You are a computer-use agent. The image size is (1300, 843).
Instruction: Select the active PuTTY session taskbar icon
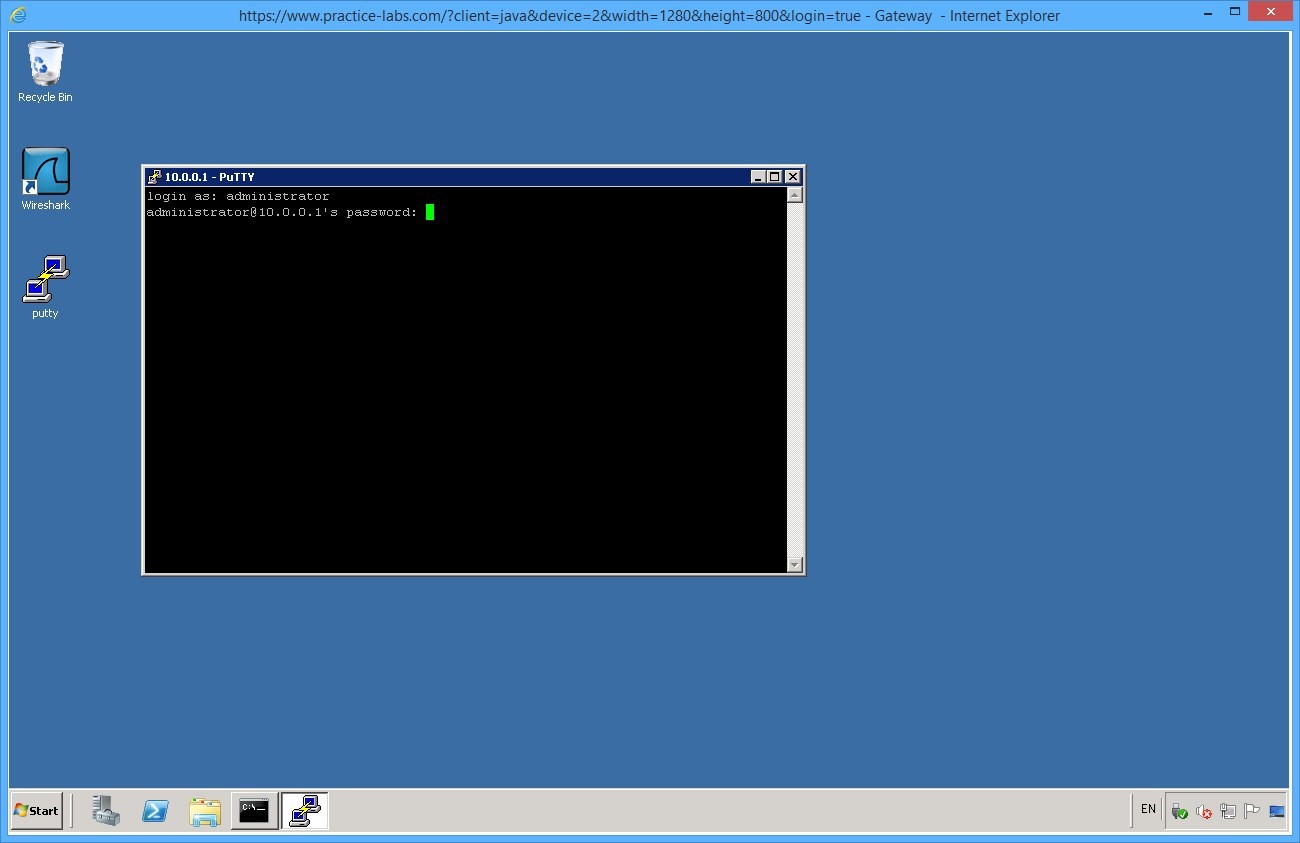click(x=304, y=811)
